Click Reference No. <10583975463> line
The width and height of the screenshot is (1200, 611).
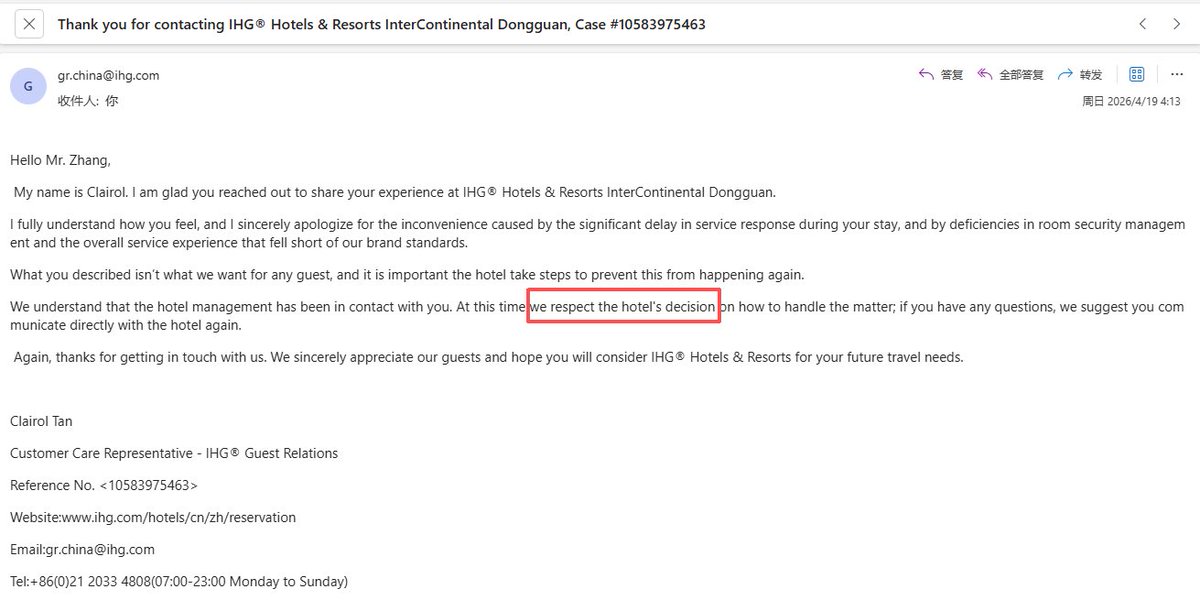click(x=104, y=485)
